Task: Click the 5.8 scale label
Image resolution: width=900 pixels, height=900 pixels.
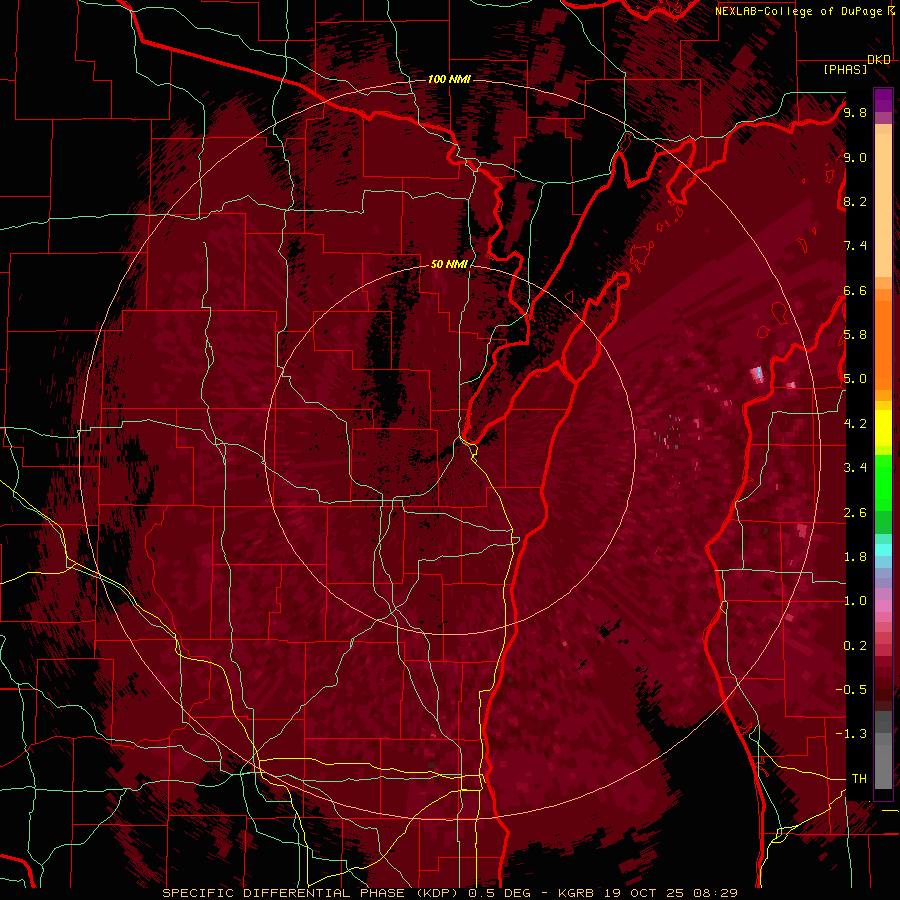Action: pos(855,335)
